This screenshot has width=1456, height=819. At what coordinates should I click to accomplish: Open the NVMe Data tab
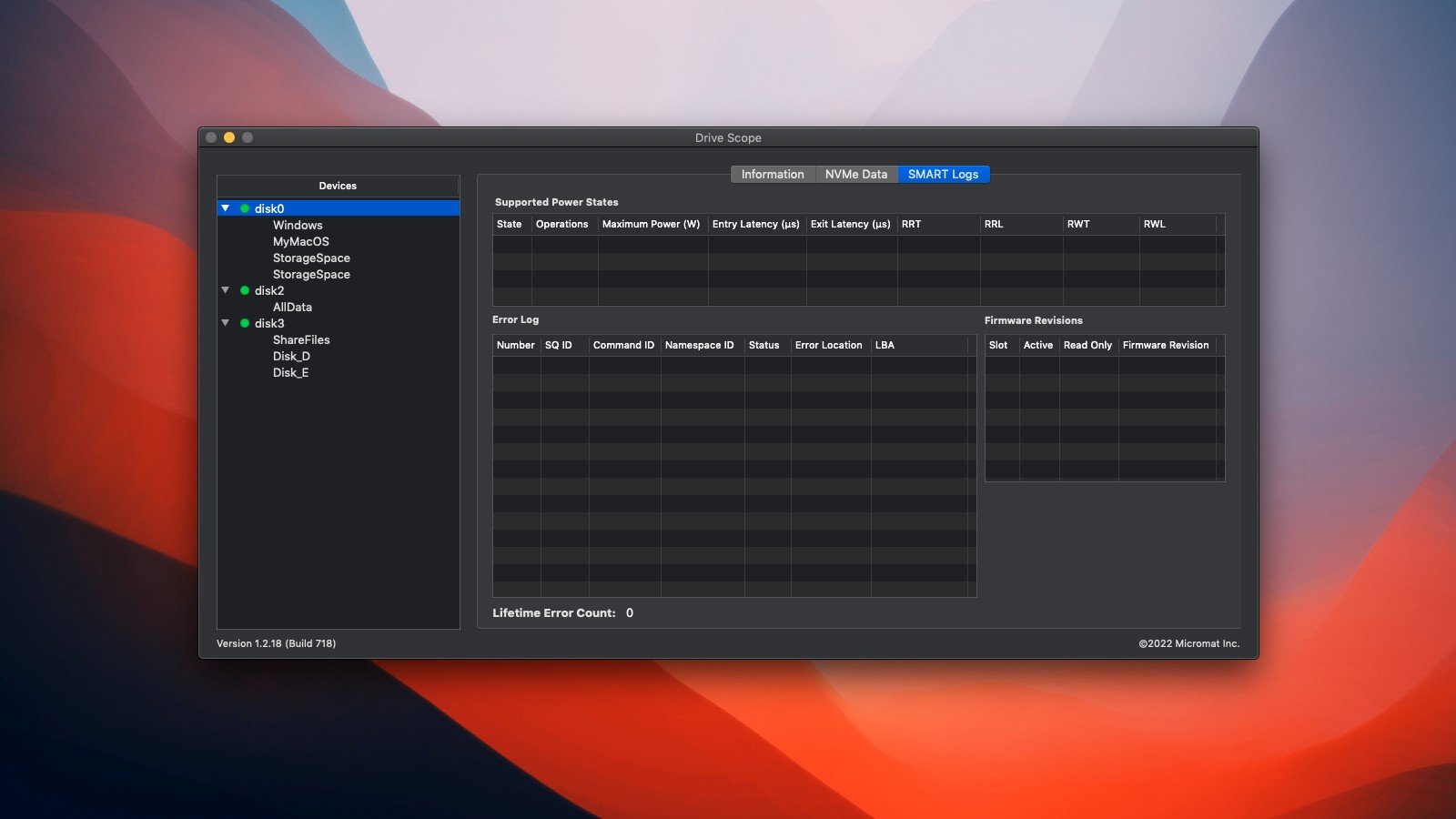pos(855,174)
